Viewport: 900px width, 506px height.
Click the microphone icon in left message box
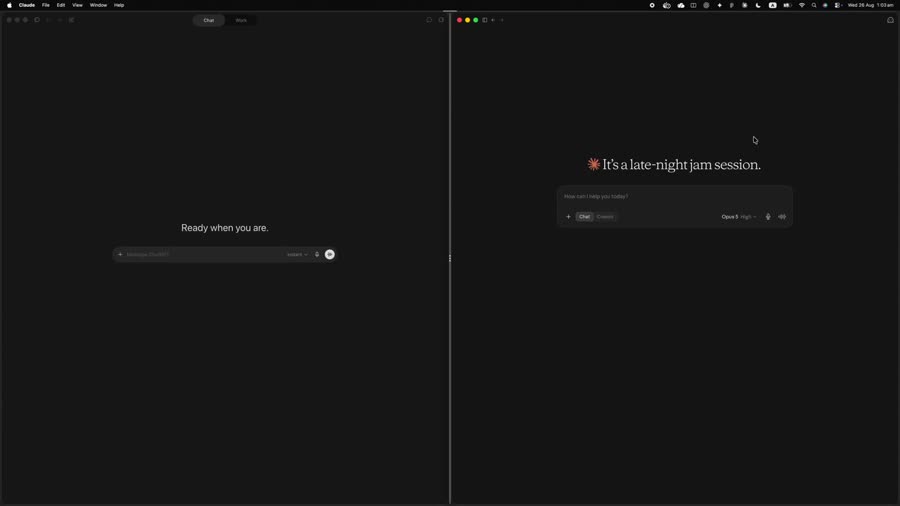317,254
